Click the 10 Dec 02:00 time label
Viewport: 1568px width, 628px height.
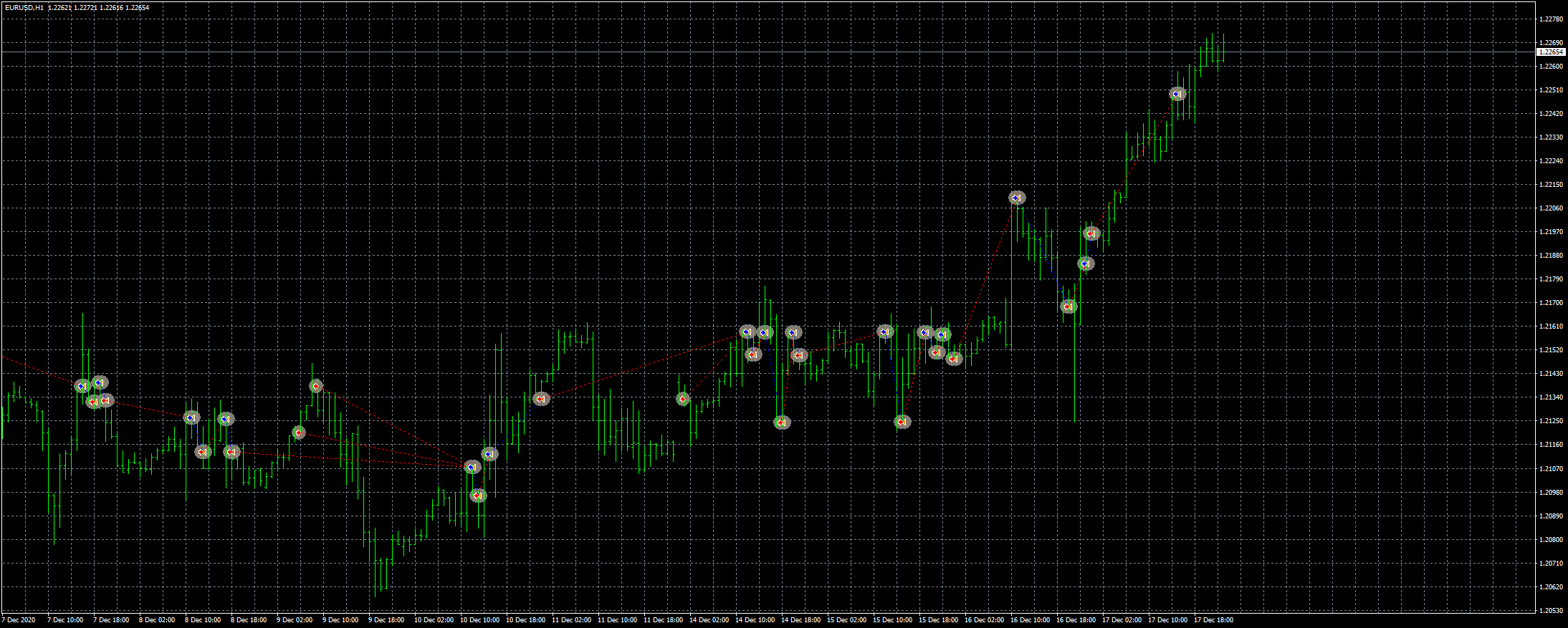tap(434, 620)
